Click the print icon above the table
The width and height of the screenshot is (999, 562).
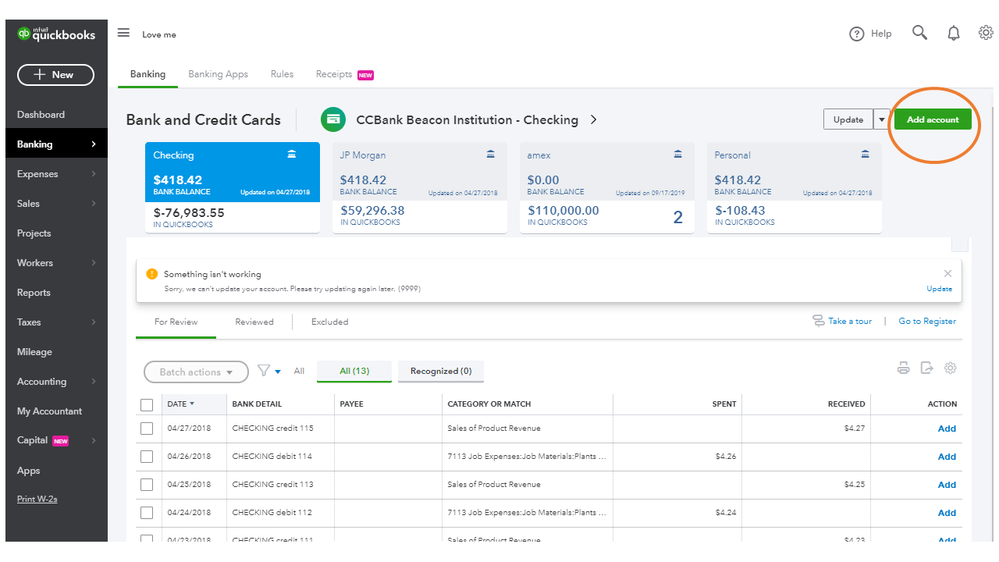pos(903,368)
